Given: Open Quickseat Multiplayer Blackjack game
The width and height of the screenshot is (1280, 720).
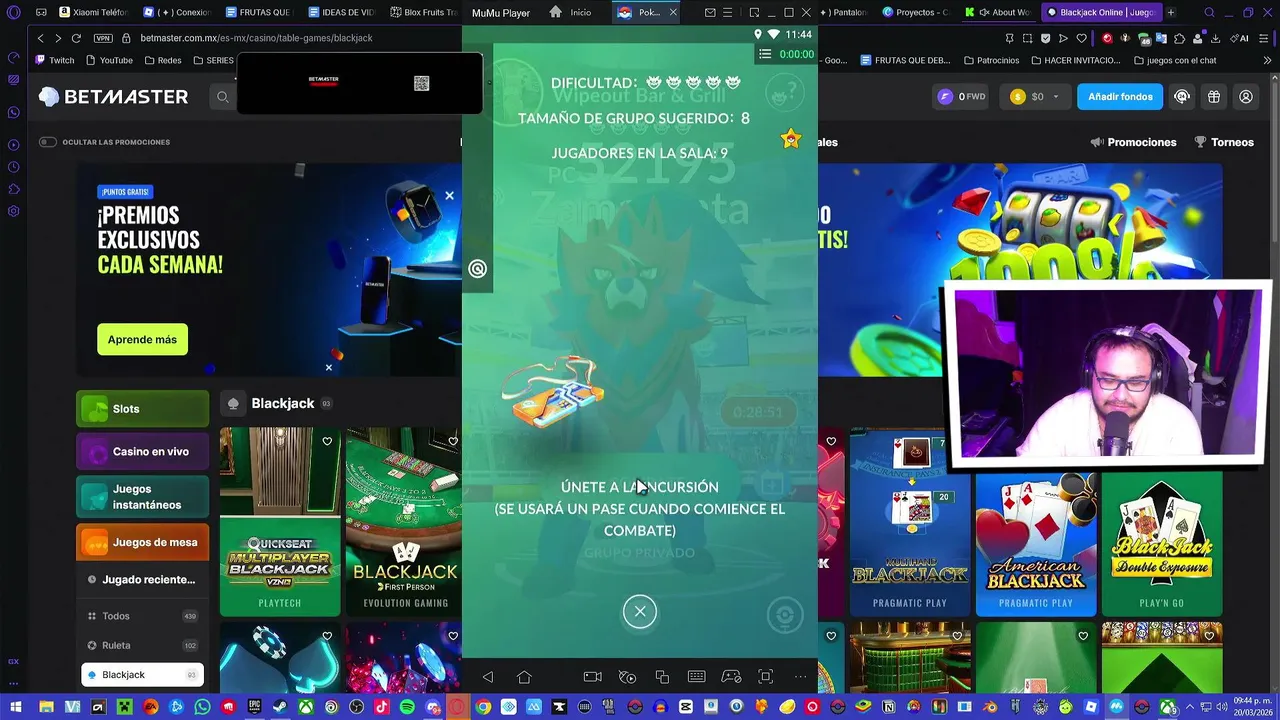Looking at the screenshot, I should pos(280,521).
